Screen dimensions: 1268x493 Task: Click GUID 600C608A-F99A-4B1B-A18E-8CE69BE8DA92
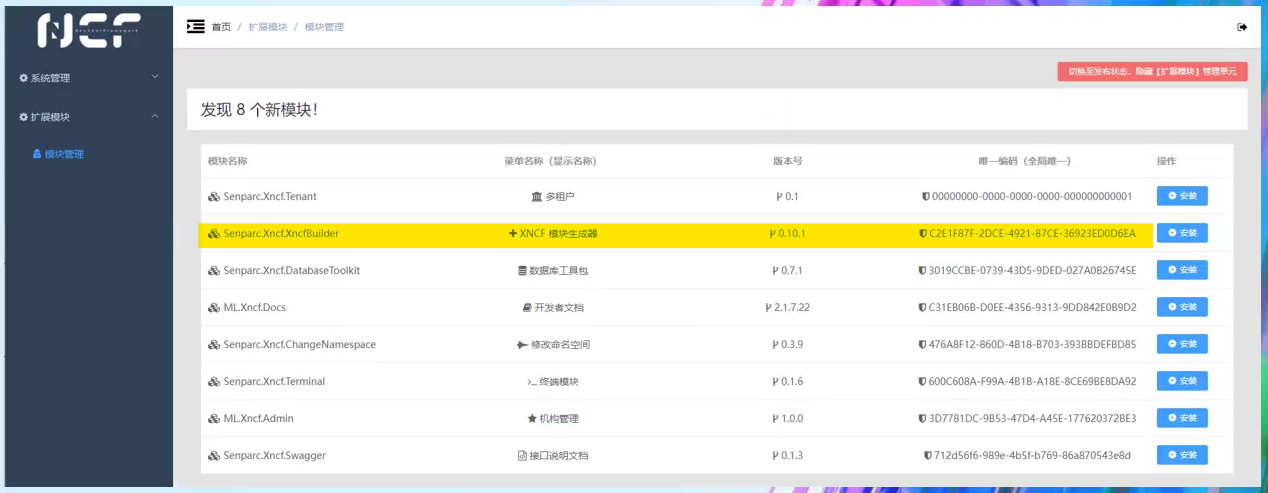[1033, 382]
